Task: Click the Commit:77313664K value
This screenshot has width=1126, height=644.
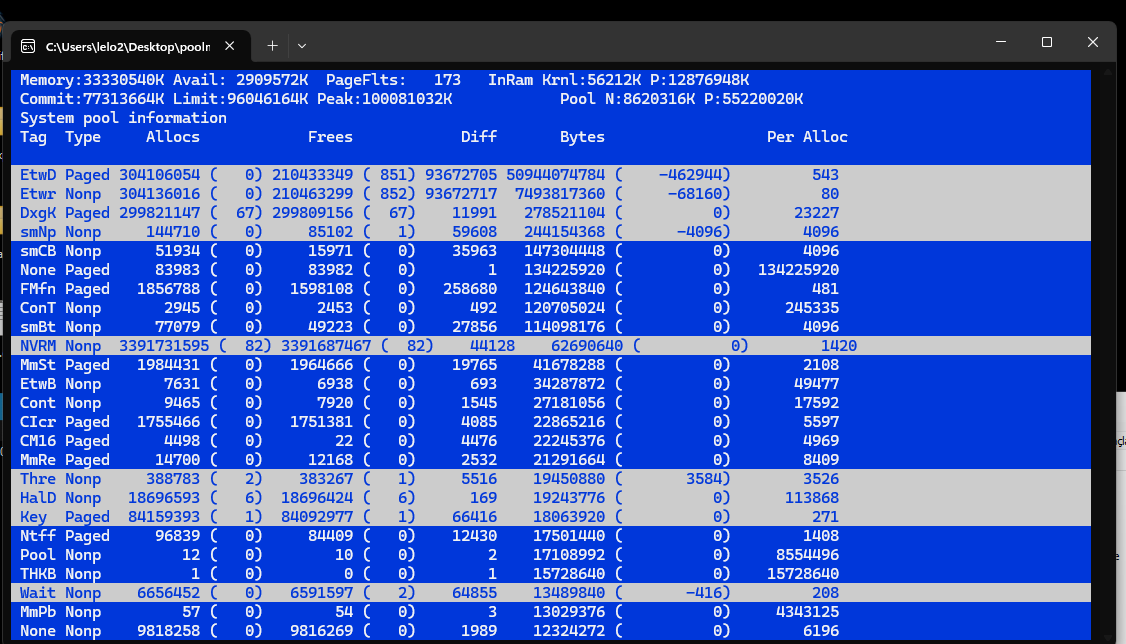Action: tap(92, 99)
